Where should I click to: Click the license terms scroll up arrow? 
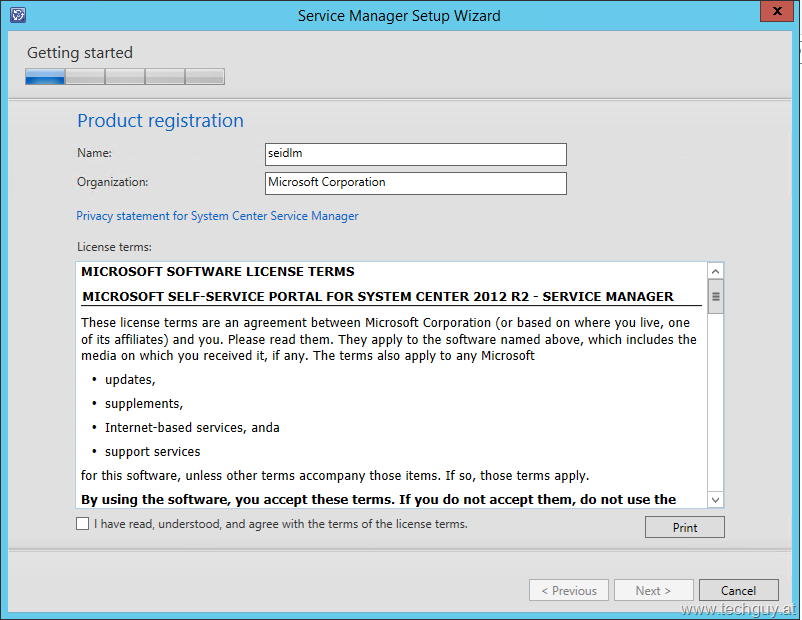[x=716, y=271]
